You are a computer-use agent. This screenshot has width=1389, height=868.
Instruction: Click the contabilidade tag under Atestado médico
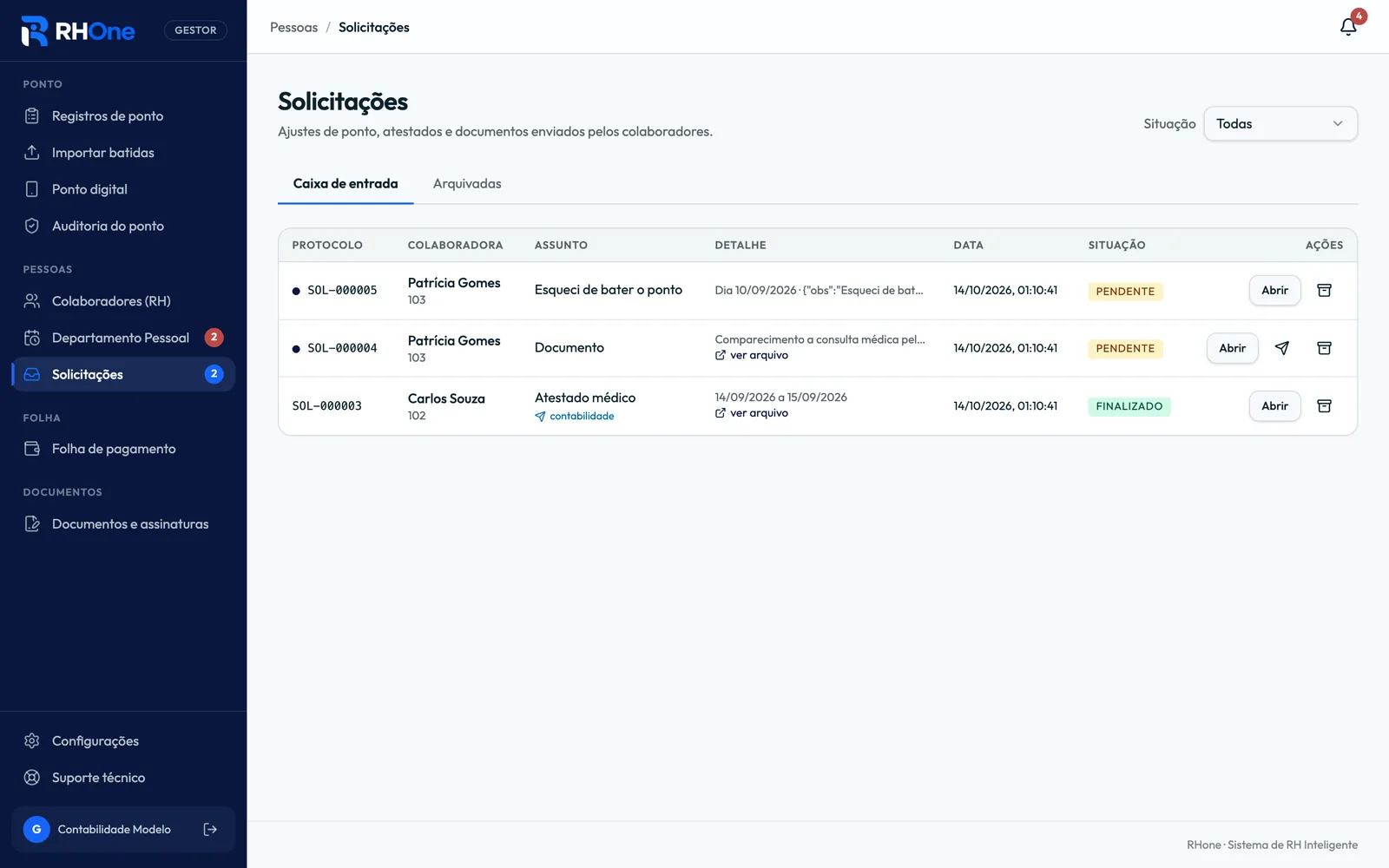575,416
